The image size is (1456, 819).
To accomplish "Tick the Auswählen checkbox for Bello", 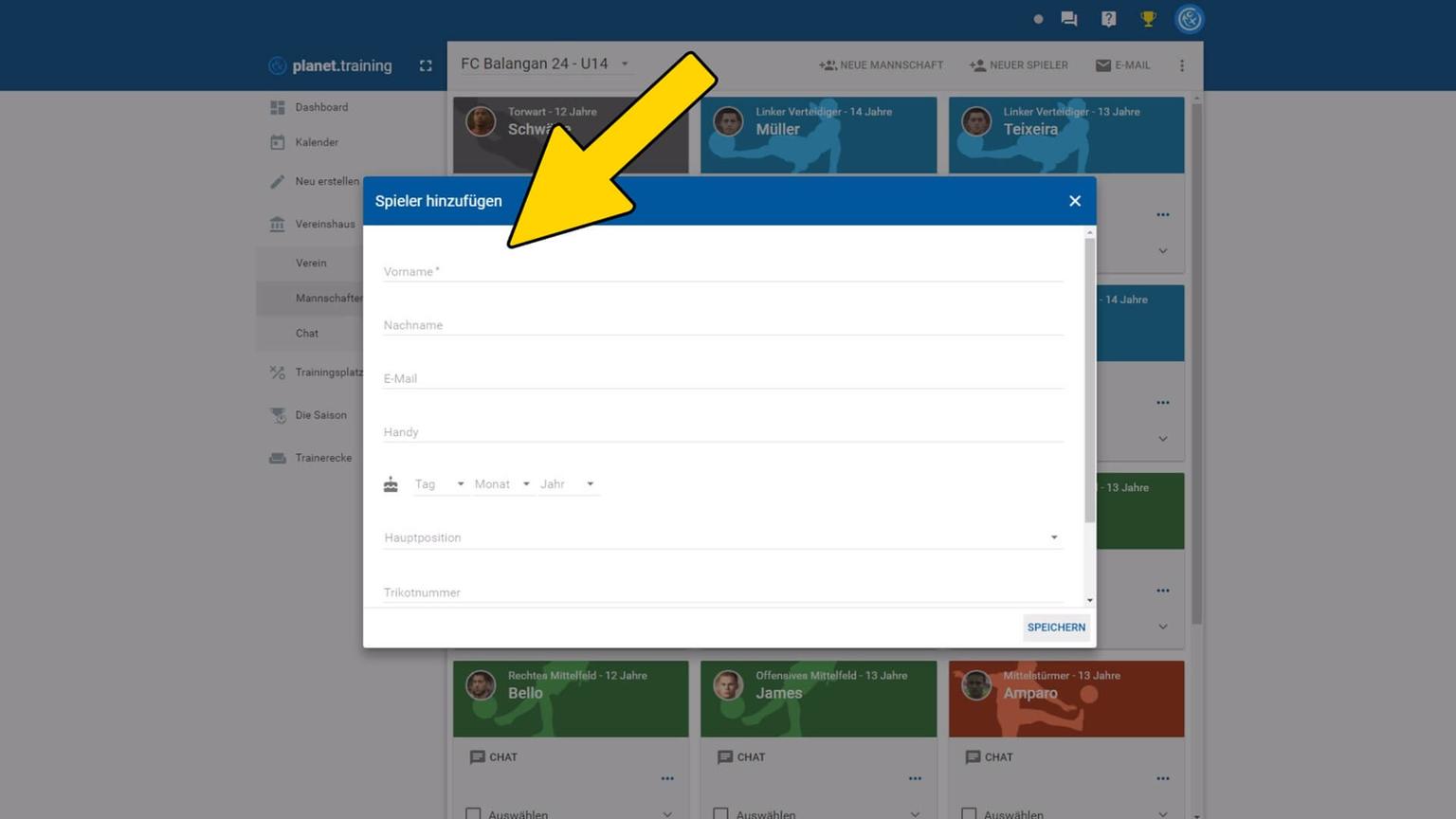I will 473,814.
